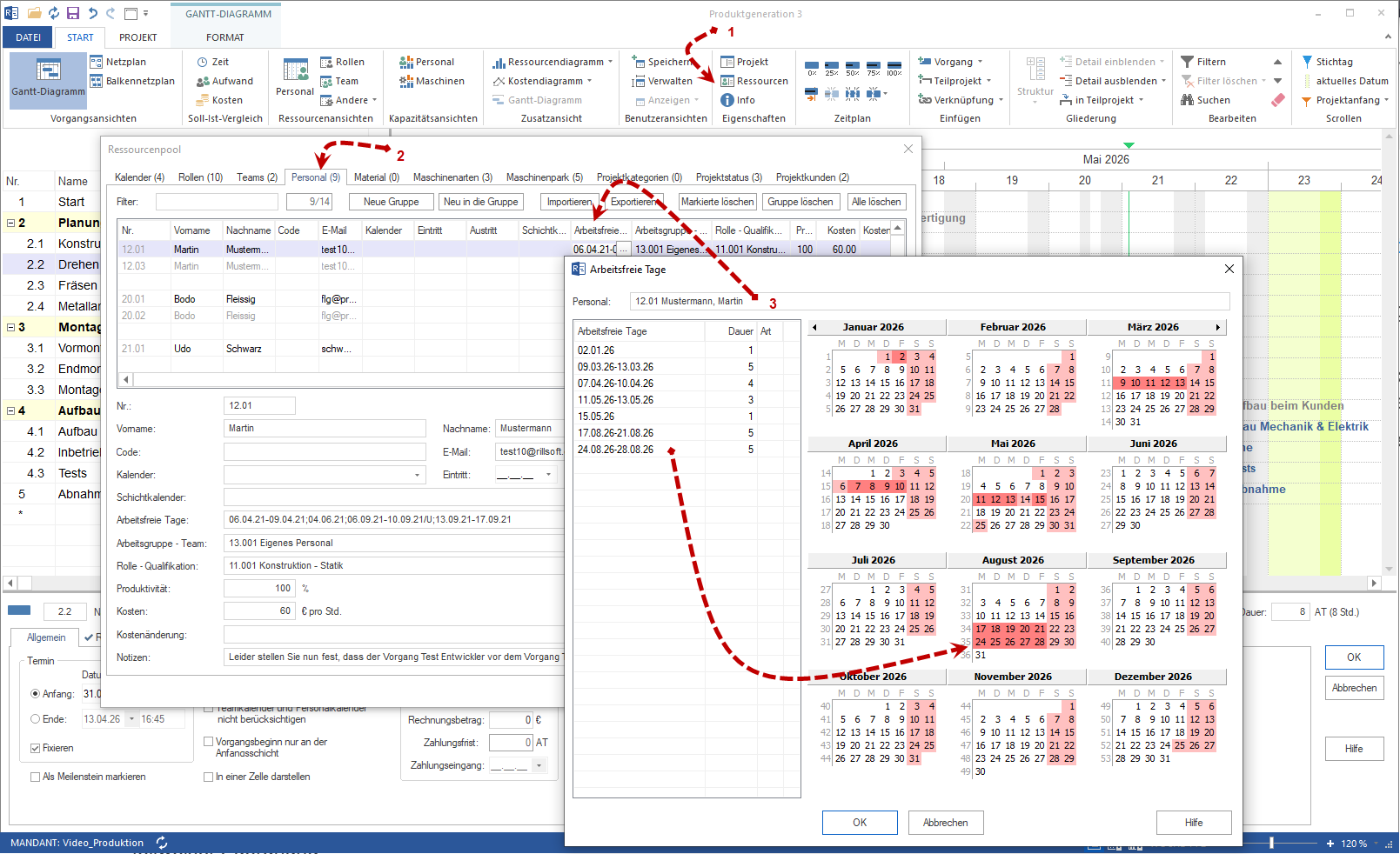Open the Gantt-Diagramm view icon
1400x854 pixels.
pyautogui.click(x=48, y=70)
